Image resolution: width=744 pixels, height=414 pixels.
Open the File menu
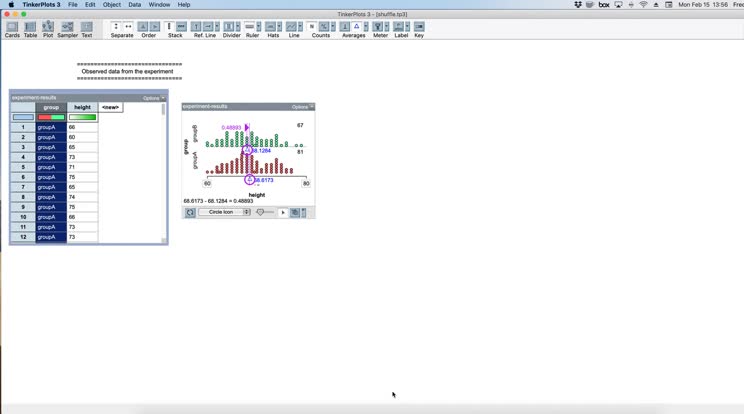73,5
